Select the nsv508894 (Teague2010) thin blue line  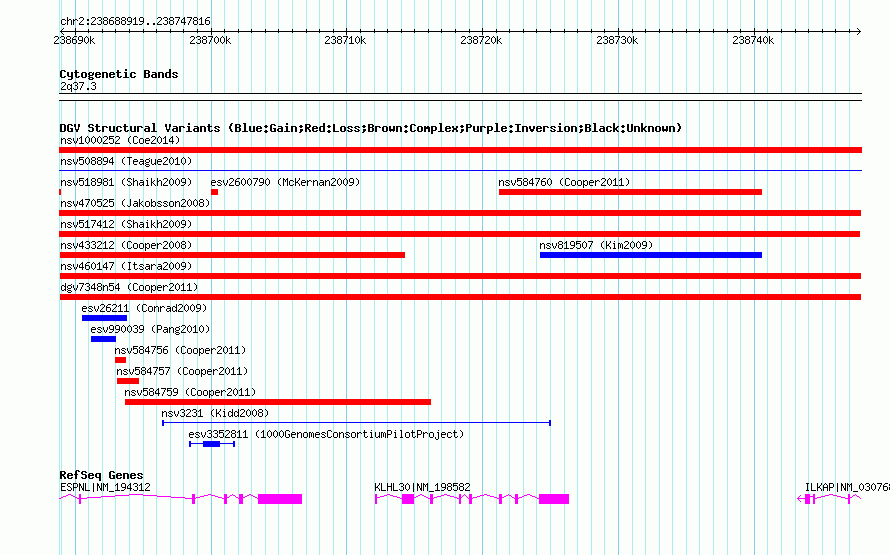[x=460, y=170]
